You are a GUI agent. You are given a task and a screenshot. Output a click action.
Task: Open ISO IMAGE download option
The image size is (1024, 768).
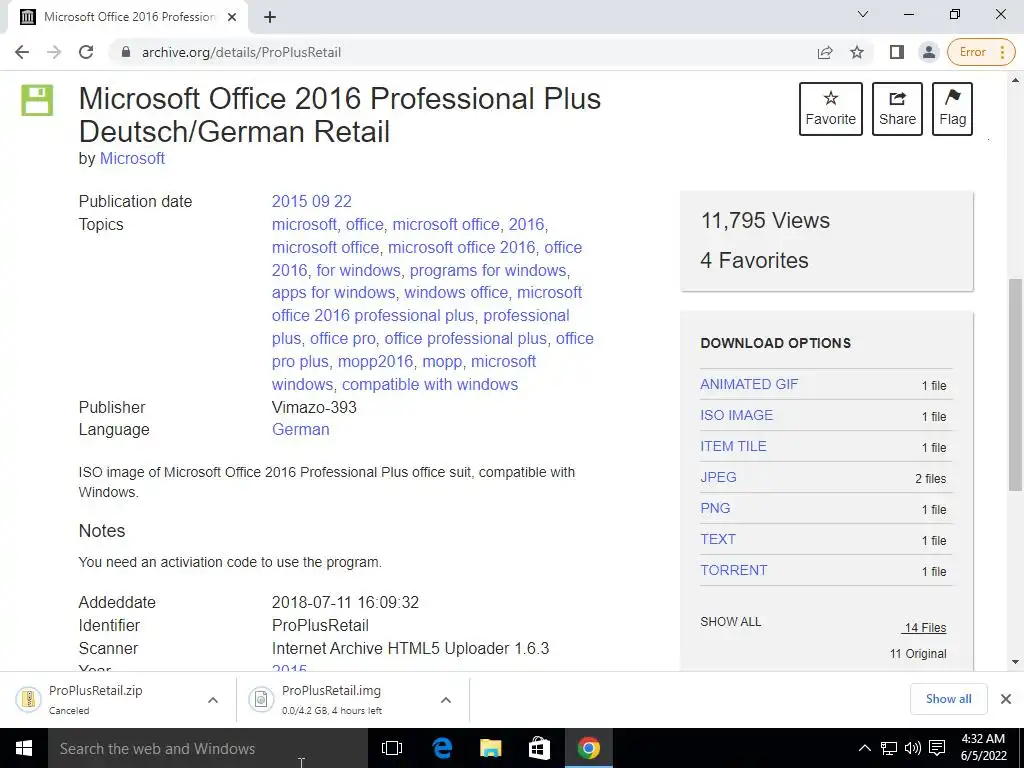737,415
